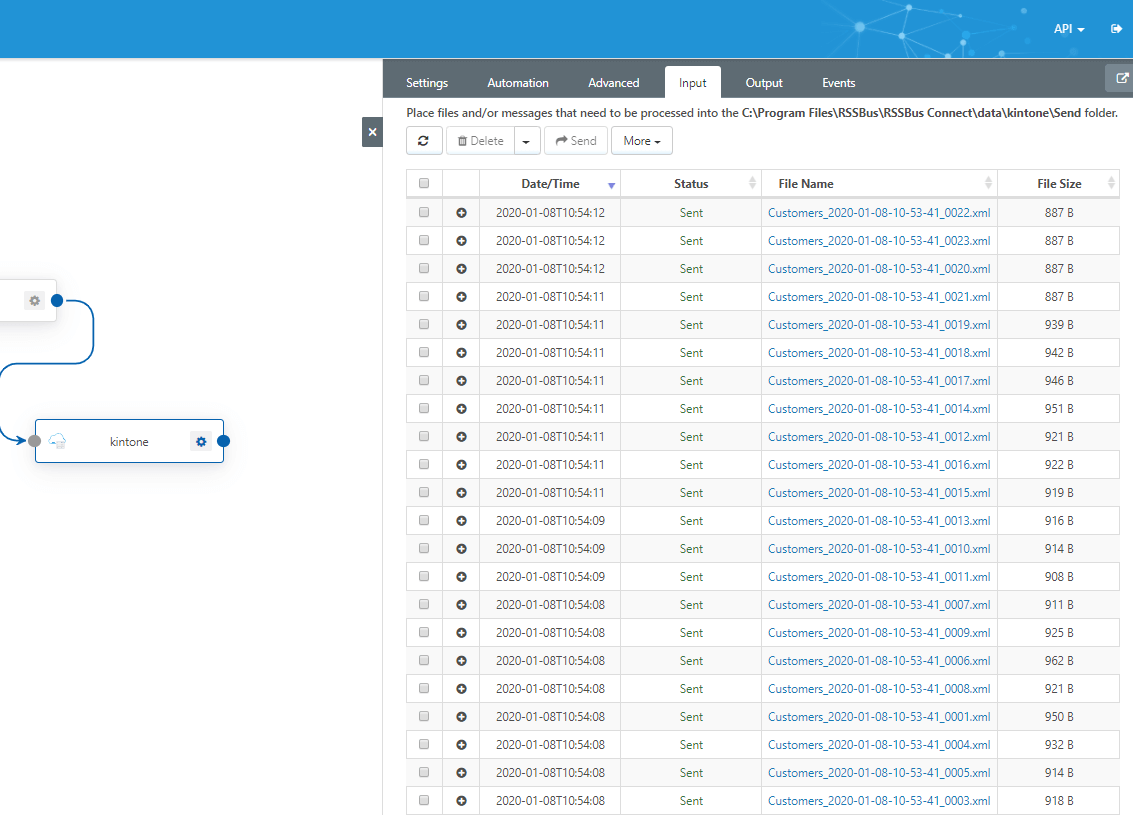Expand the row details for Customers 0022 file
The image size is (1134, 816).
coord(461,213)
